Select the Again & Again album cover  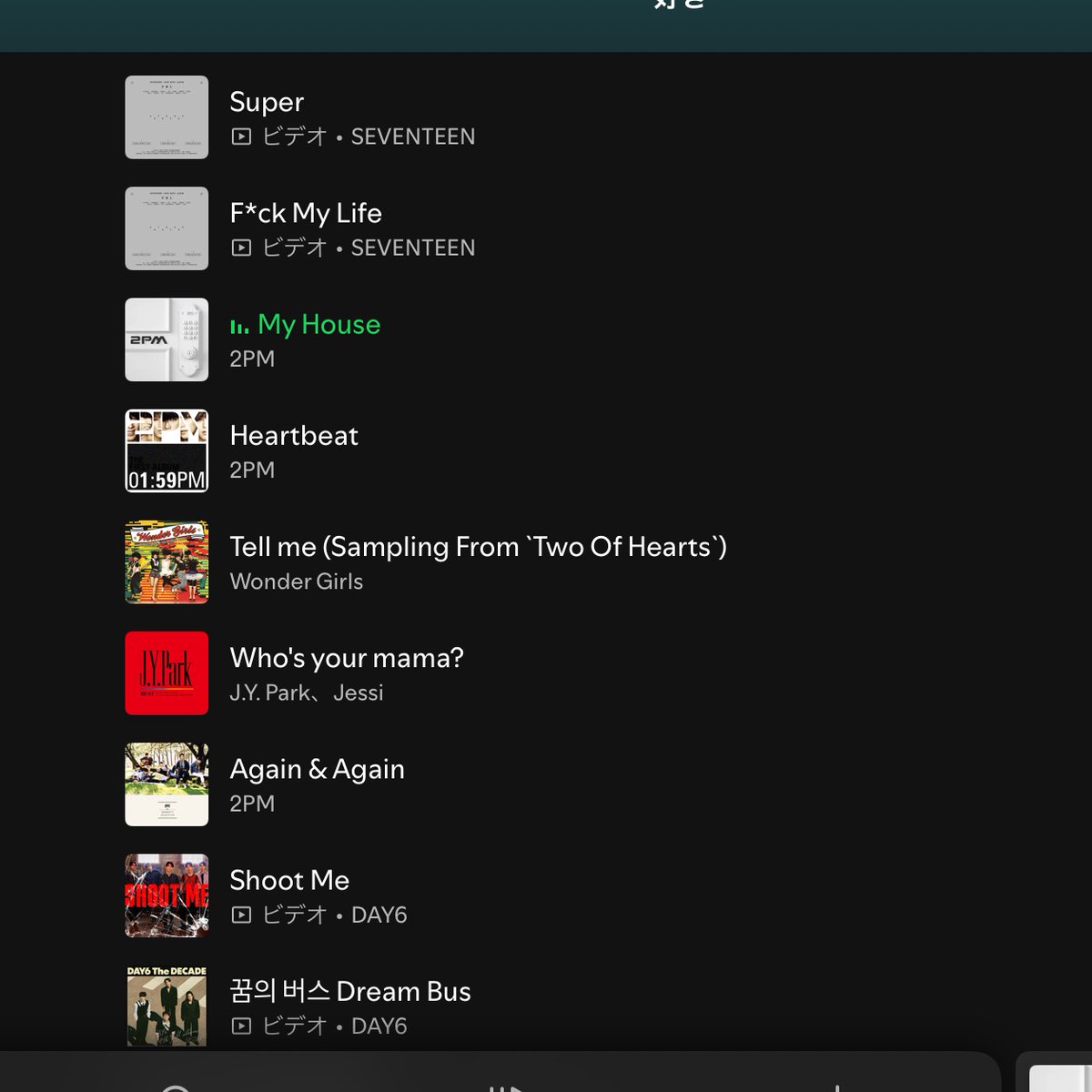click(167, 784)
